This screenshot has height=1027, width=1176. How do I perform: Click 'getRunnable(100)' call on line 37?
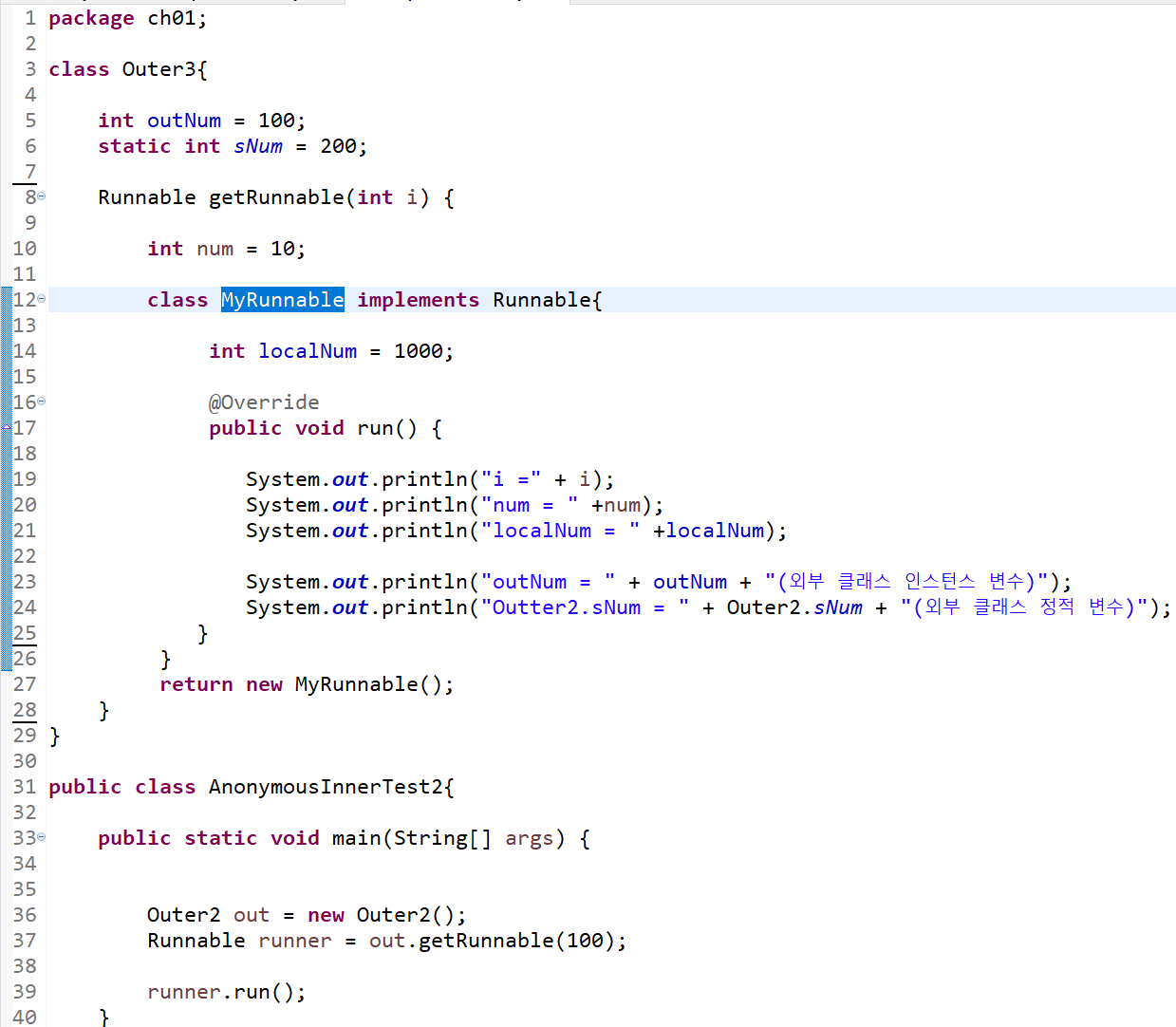pyautogui.click(x=517, y=941)
